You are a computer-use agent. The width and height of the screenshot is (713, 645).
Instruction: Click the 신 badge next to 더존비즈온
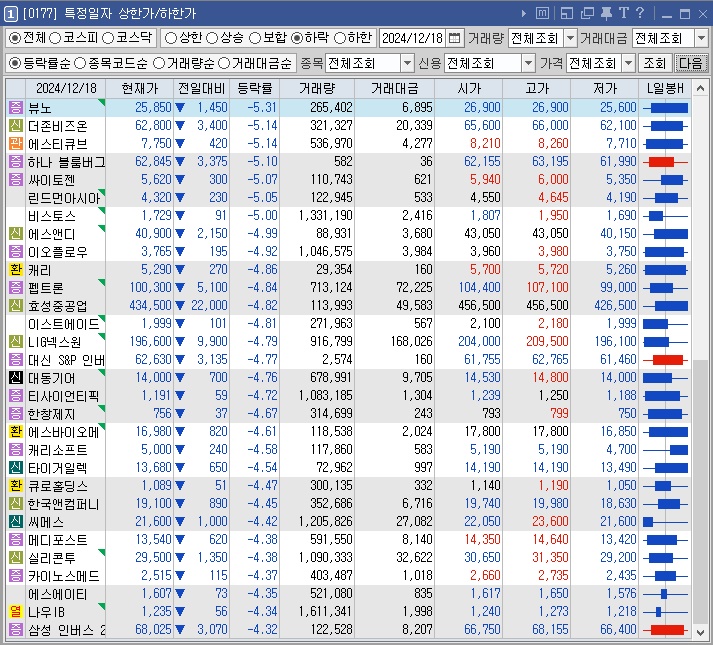[x=15, y=126]
